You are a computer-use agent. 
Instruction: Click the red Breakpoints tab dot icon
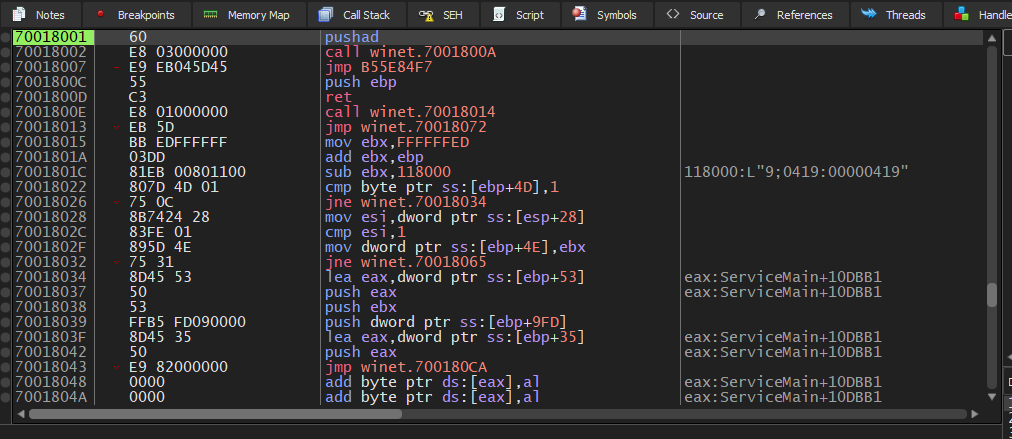(x=101, y=15)
